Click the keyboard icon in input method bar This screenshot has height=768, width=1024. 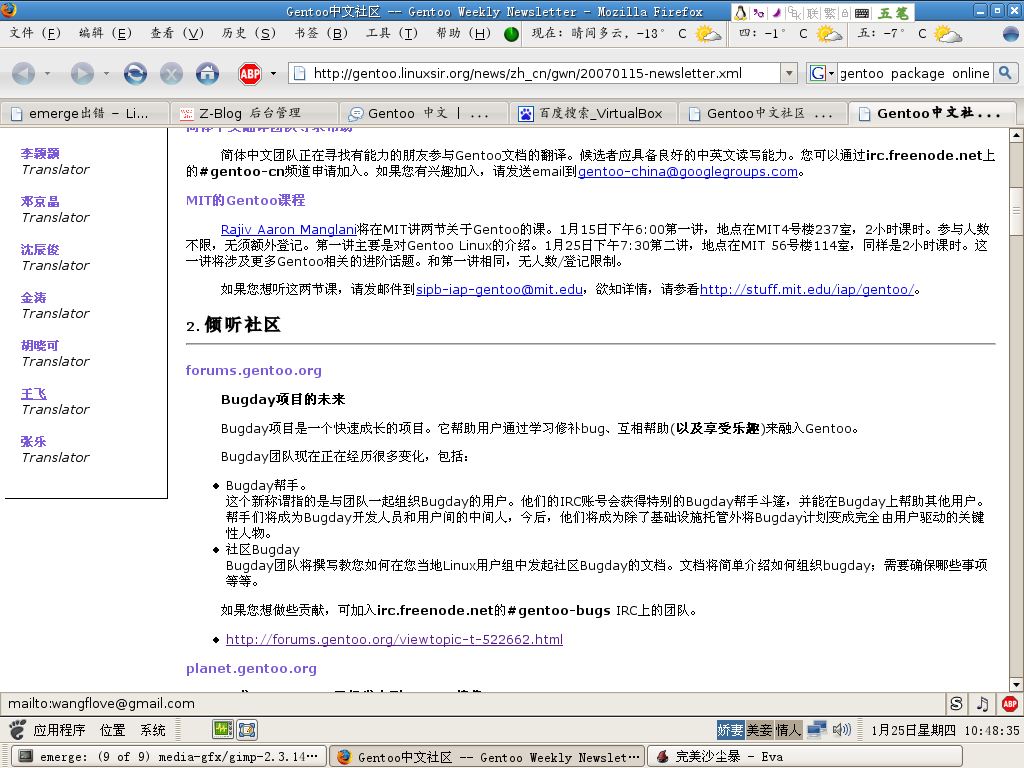click(x=862, y=13)
